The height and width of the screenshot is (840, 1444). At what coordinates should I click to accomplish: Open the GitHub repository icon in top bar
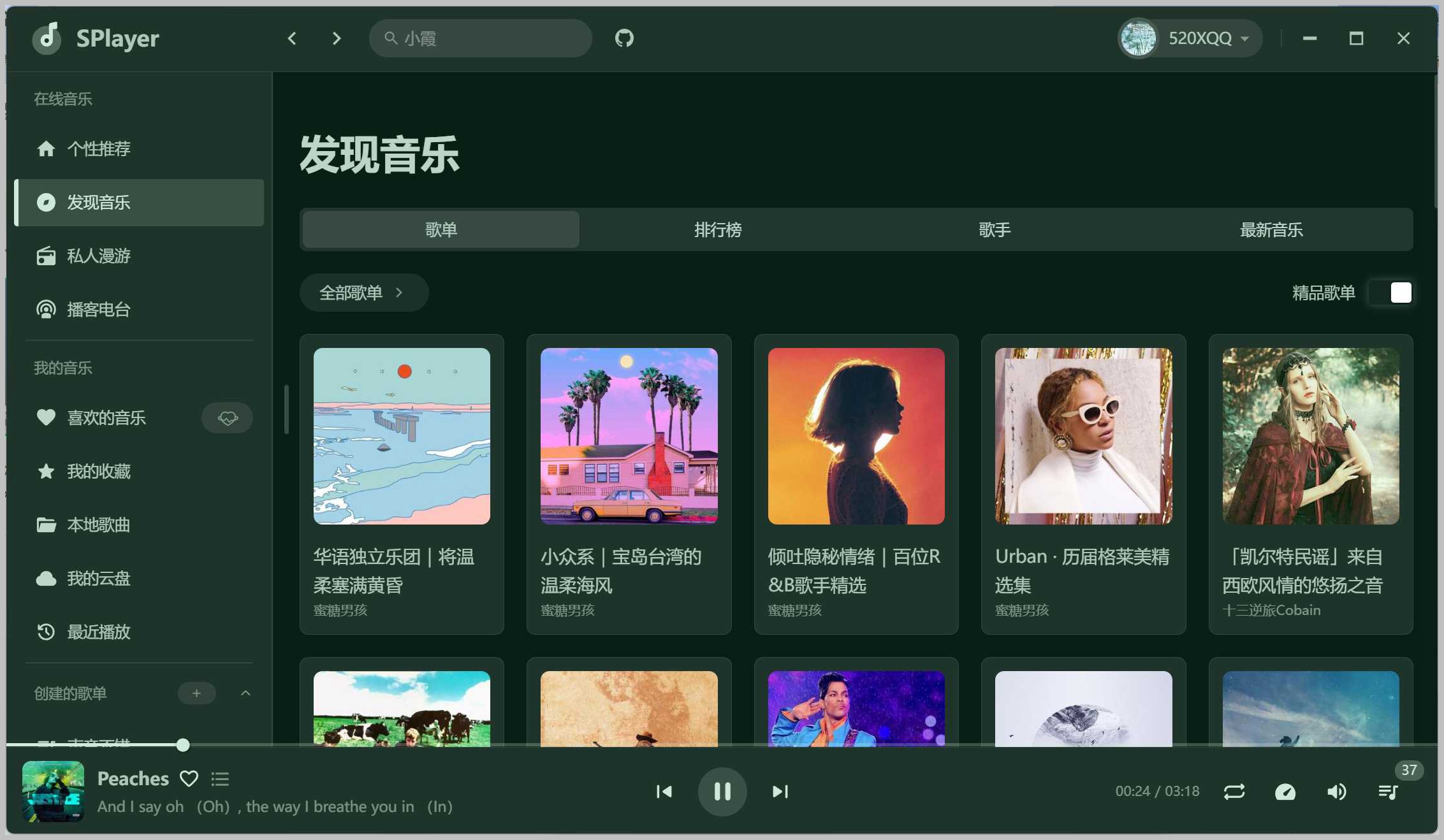[x=624, y=38]
